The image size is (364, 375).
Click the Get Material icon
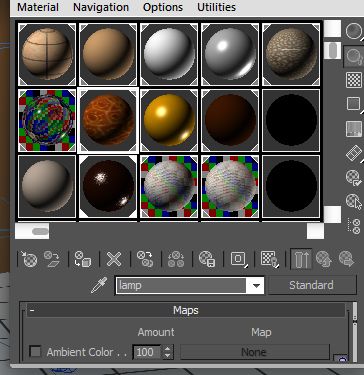(x=29, y=259)
